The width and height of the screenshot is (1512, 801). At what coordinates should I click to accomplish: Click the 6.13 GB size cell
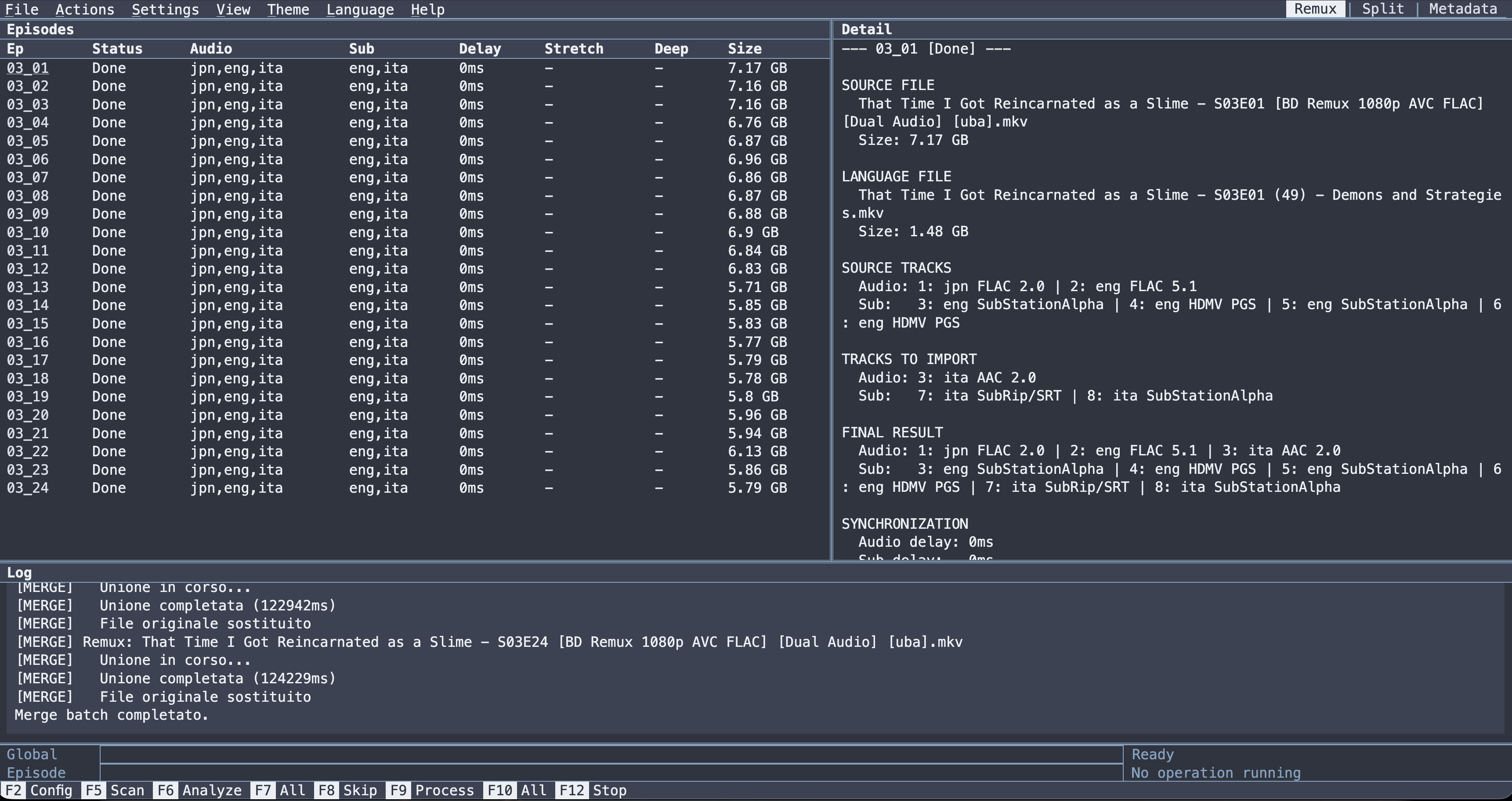(758, 452)
